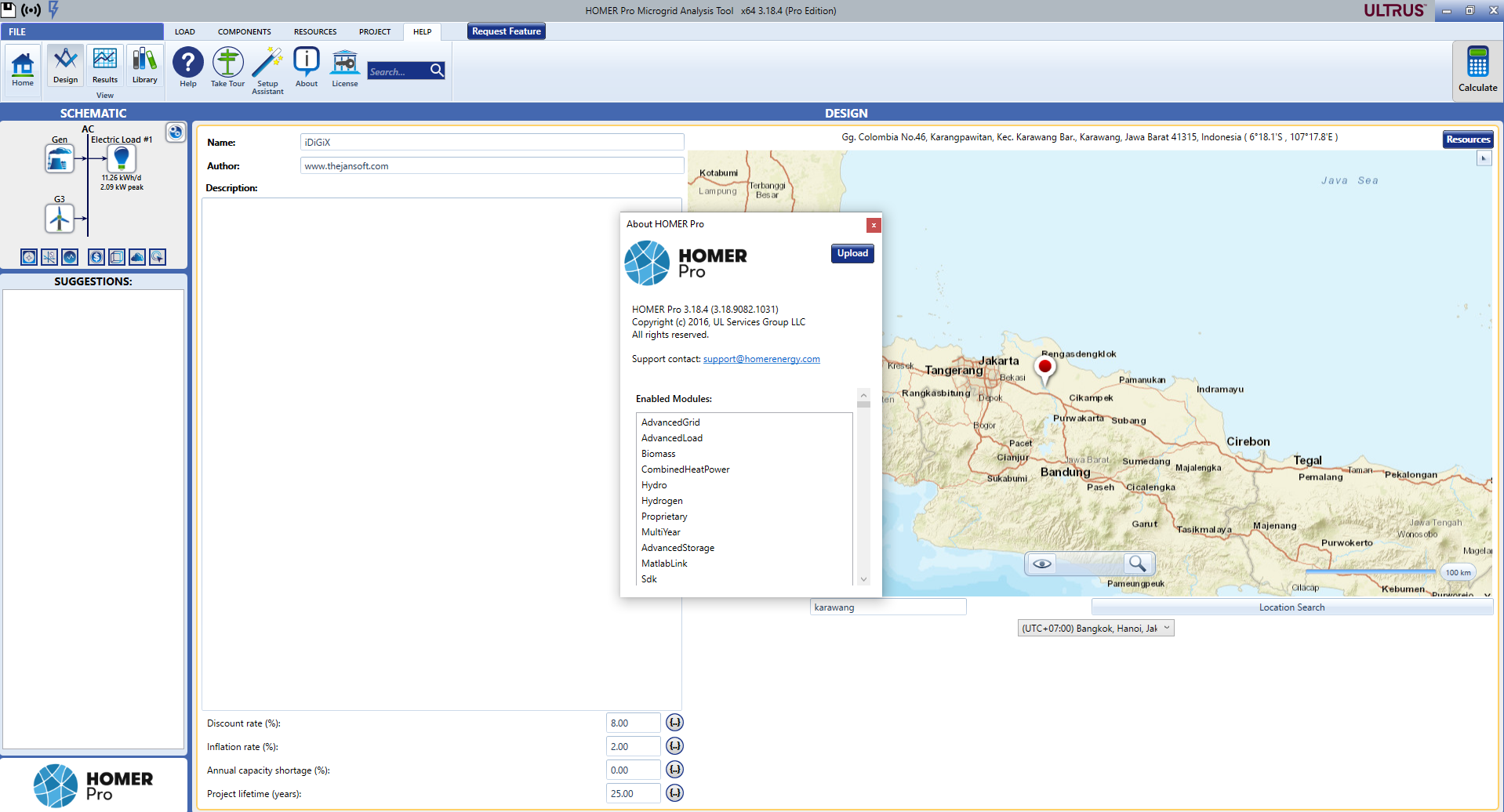1504x812 pixels.
Task: Select AdvancedGrid in Enabled Modules
Action: point(670,422)
